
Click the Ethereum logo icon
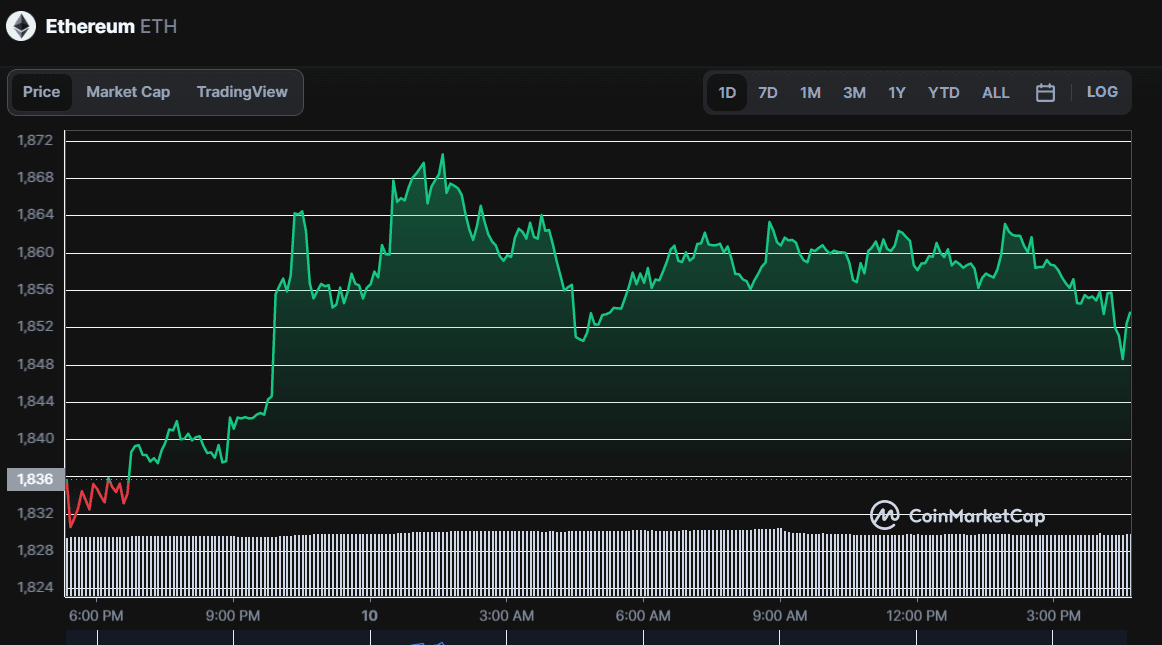[x=22, y=26]
